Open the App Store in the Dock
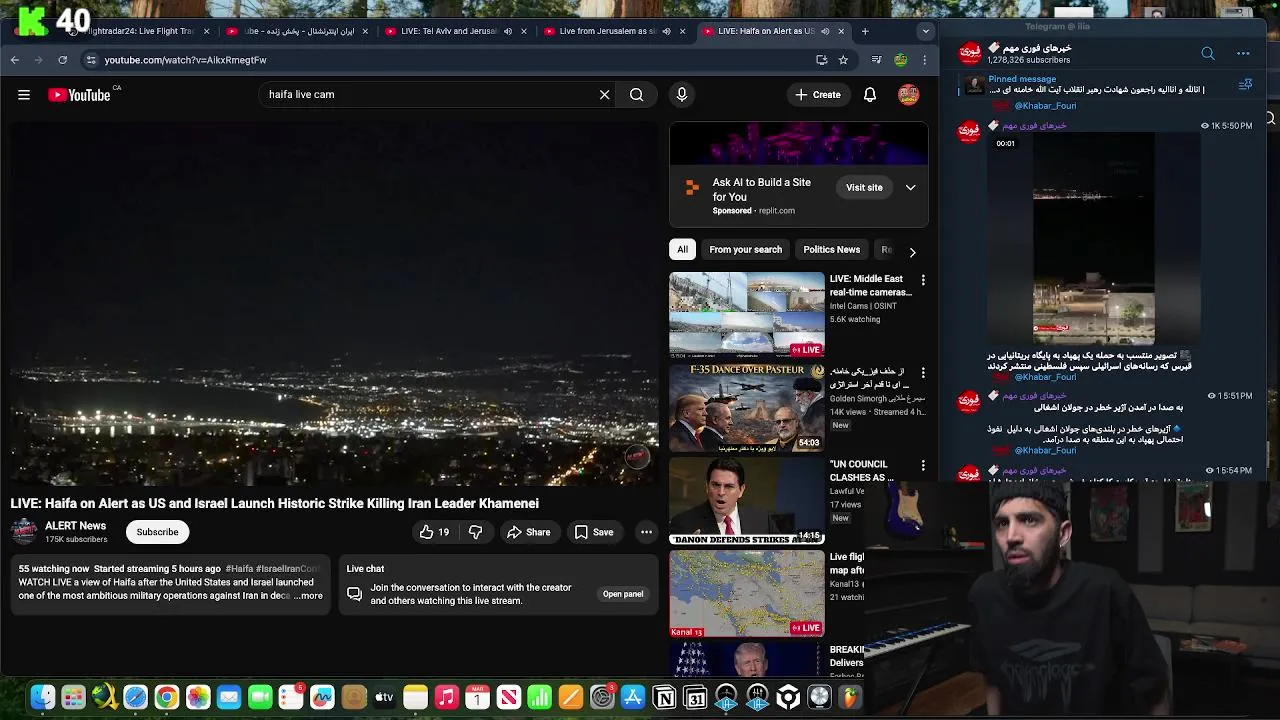Image resolution: width=1280 pixels, height=720 pixels. click(633, 697)
